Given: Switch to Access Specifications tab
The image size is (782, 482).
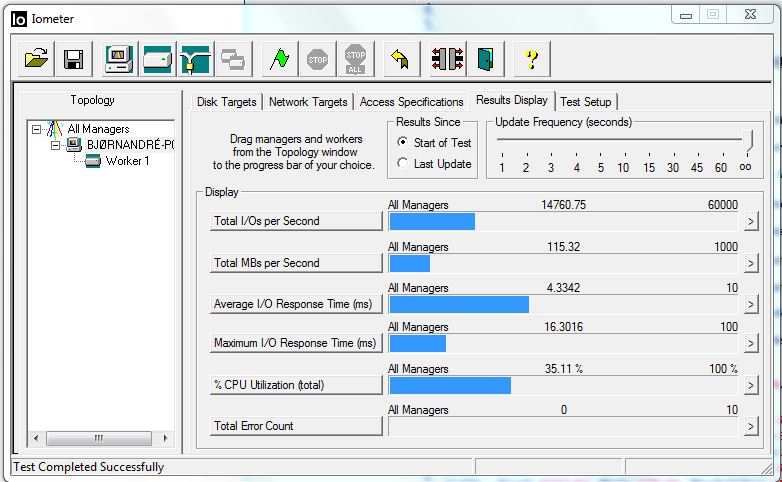Looking at the screenshot, I should [x=411, y=102].
